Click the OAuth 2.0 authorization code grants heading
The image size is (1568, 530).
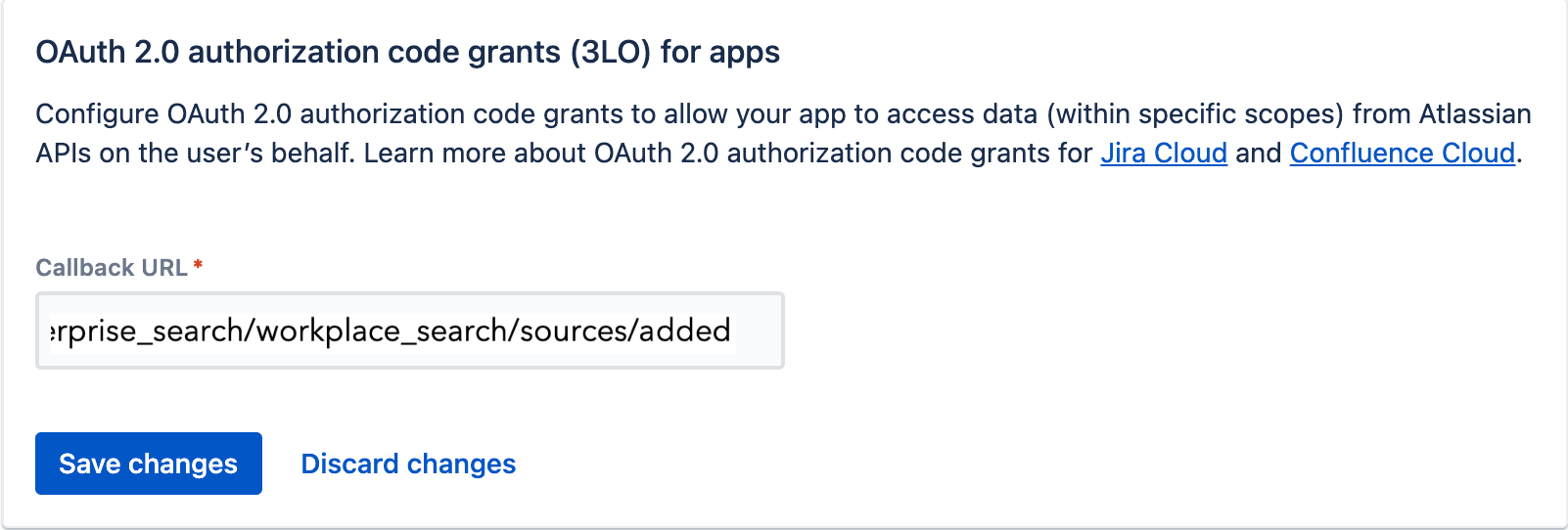point(407,52)
